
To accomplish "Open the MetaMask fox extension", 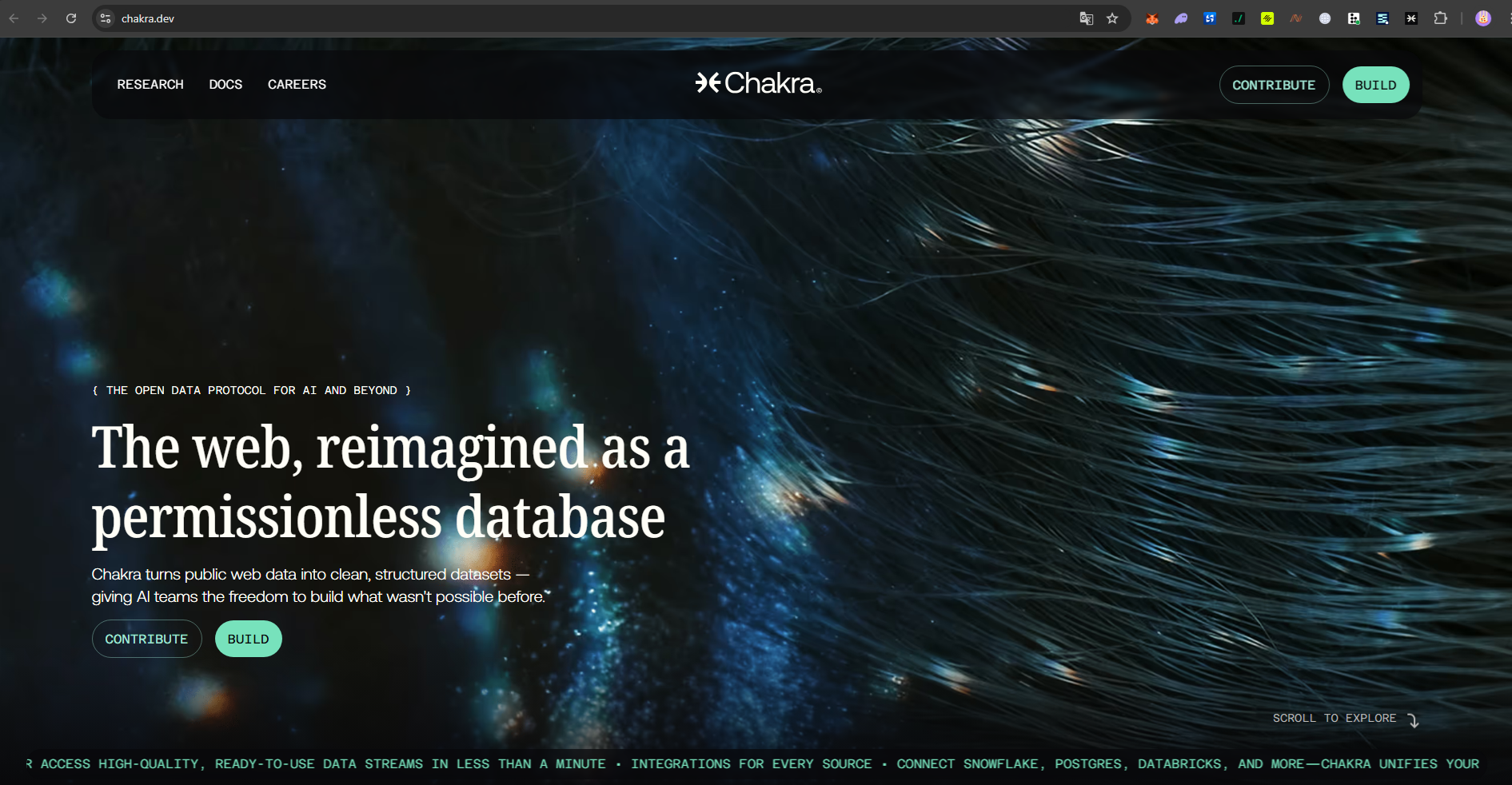I will pyautogui.click(x=1152, y=18).
